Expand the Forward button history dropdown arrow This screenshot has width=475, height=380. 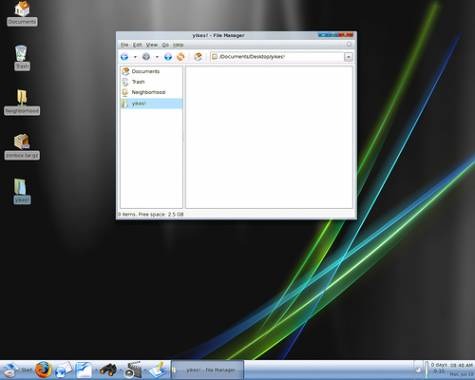click(x=157, y=57)
